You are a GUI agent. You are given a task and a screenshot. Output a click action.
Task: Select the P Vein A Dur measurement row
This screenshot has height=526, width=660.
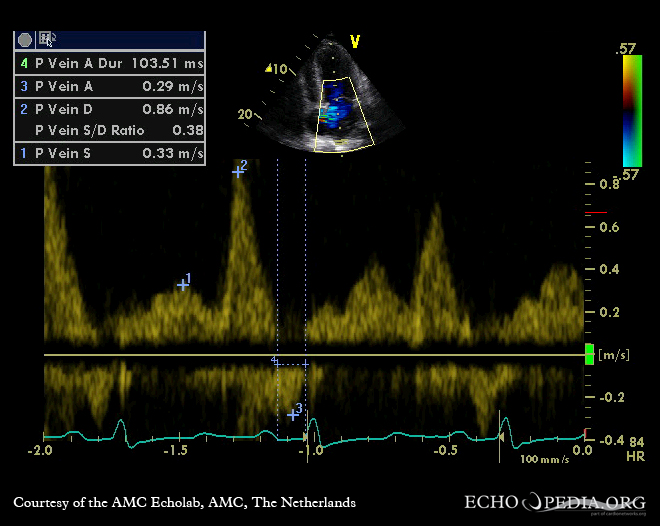[109, 63]
